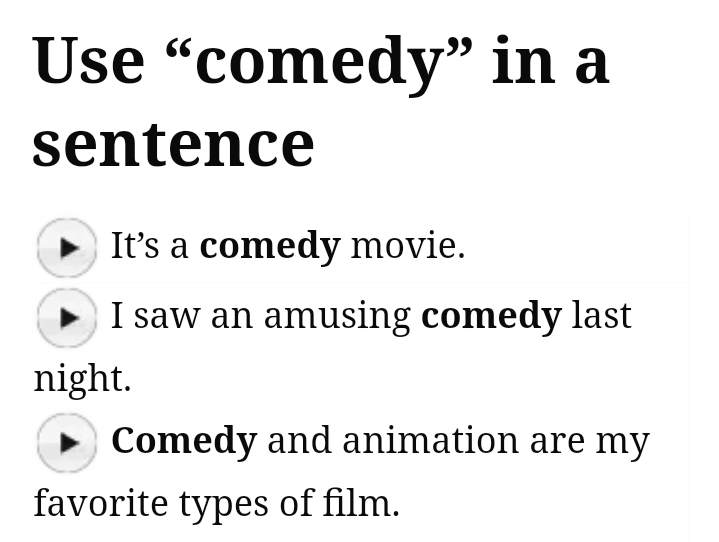This screenshot has width=719, height=542.
Task: Click quoted "comedy" in the heading
Action: [319, 60]
